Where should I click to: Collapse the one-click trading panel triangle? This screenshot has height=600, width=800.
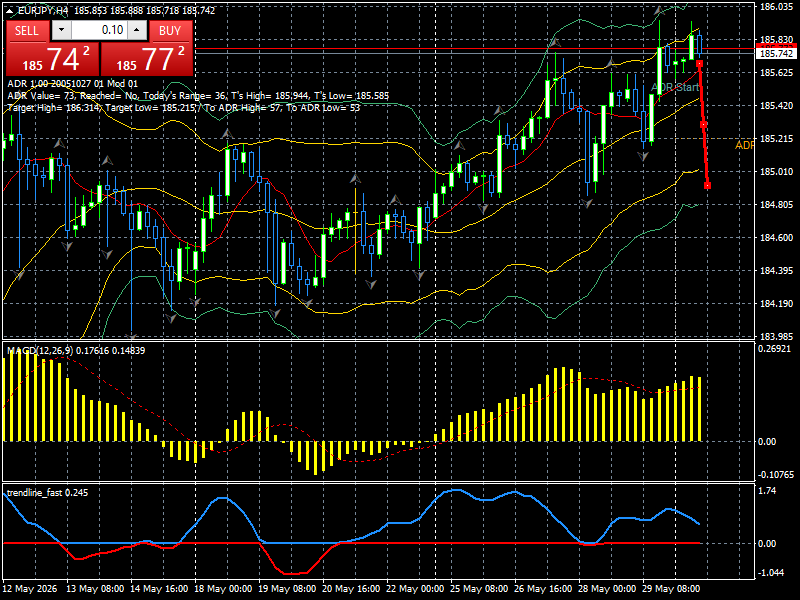[10, 11]
